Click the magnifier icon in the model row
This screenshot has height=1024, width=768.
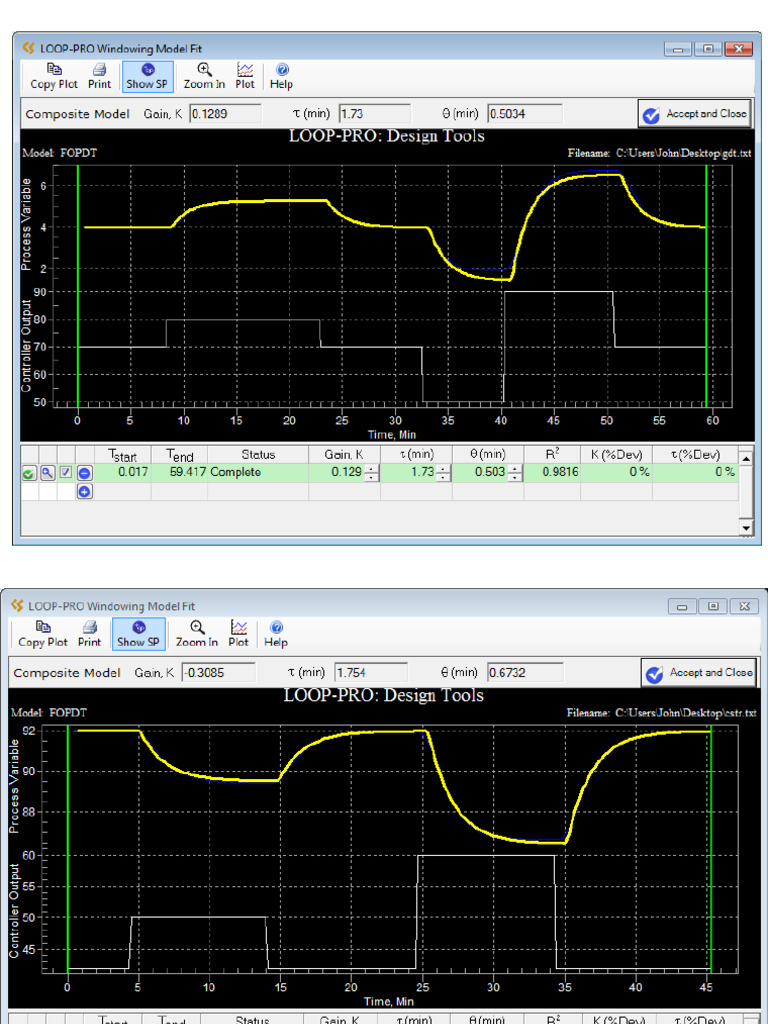(47, 473)
